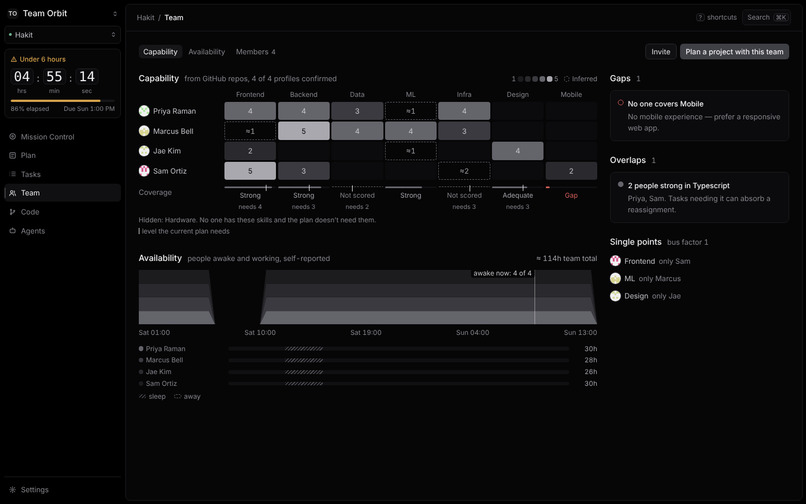
Task: Click Marcus Bell's 28h total
Action: click(591, 360)
